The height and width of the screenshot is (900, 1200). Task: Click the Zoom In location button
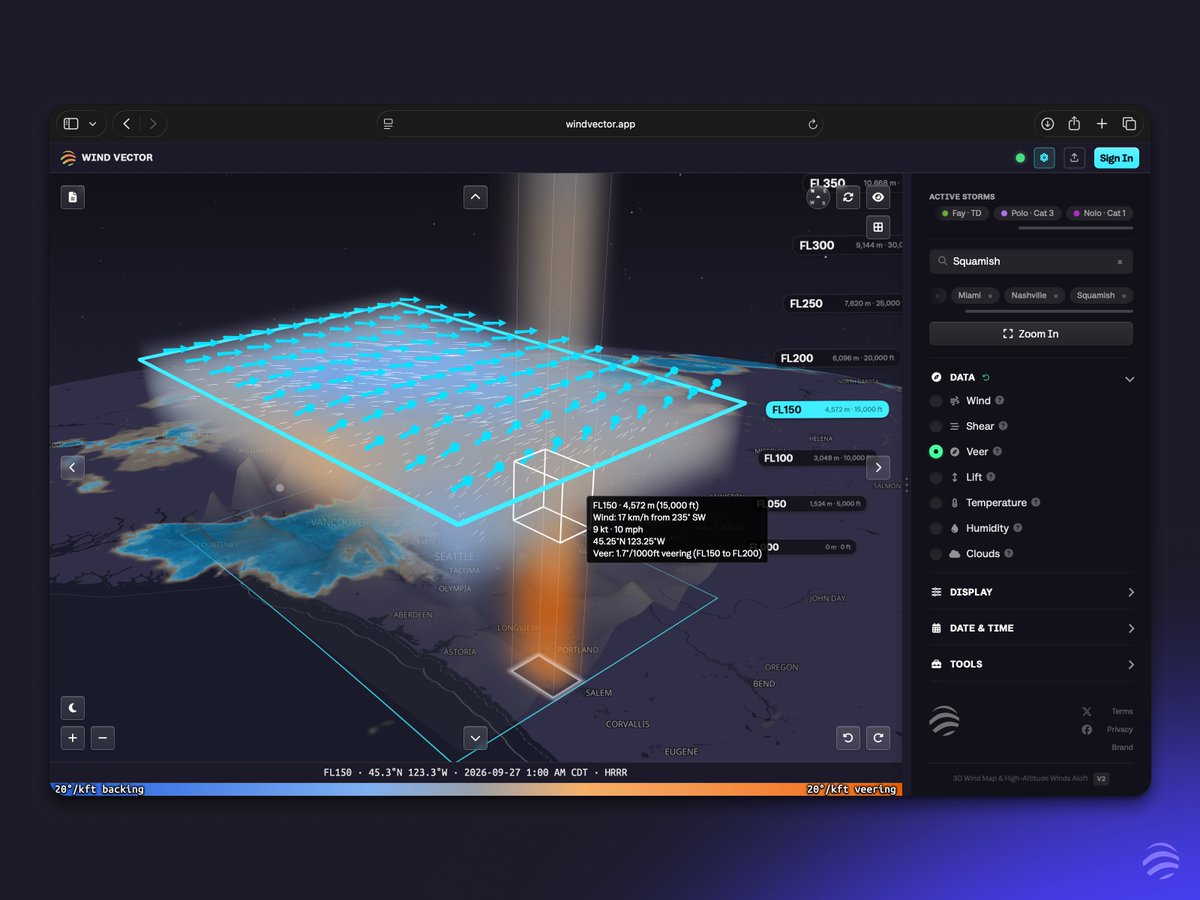(x=1031, y=334)
